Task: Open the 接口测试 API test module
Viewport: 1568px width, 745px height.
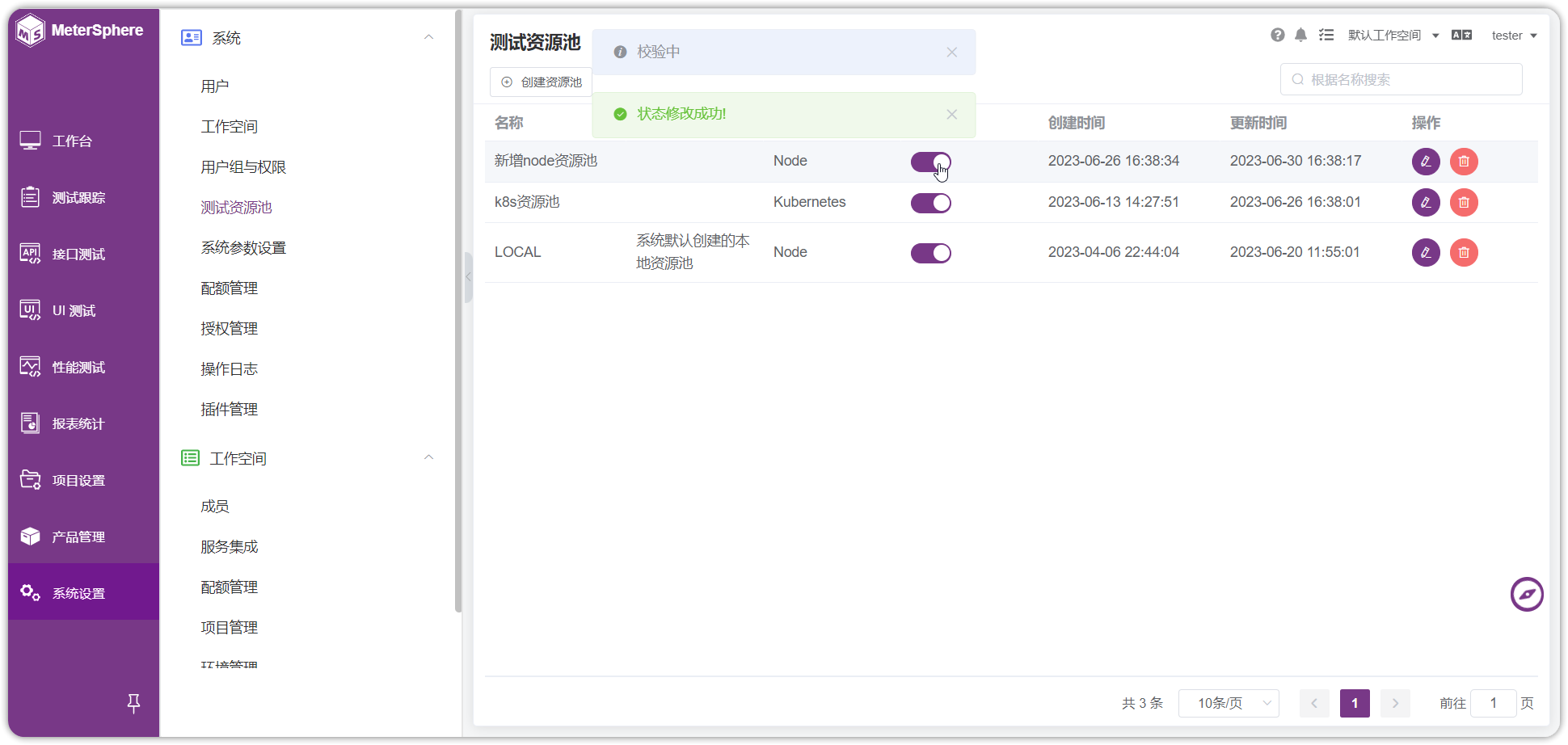Action: 83,254
